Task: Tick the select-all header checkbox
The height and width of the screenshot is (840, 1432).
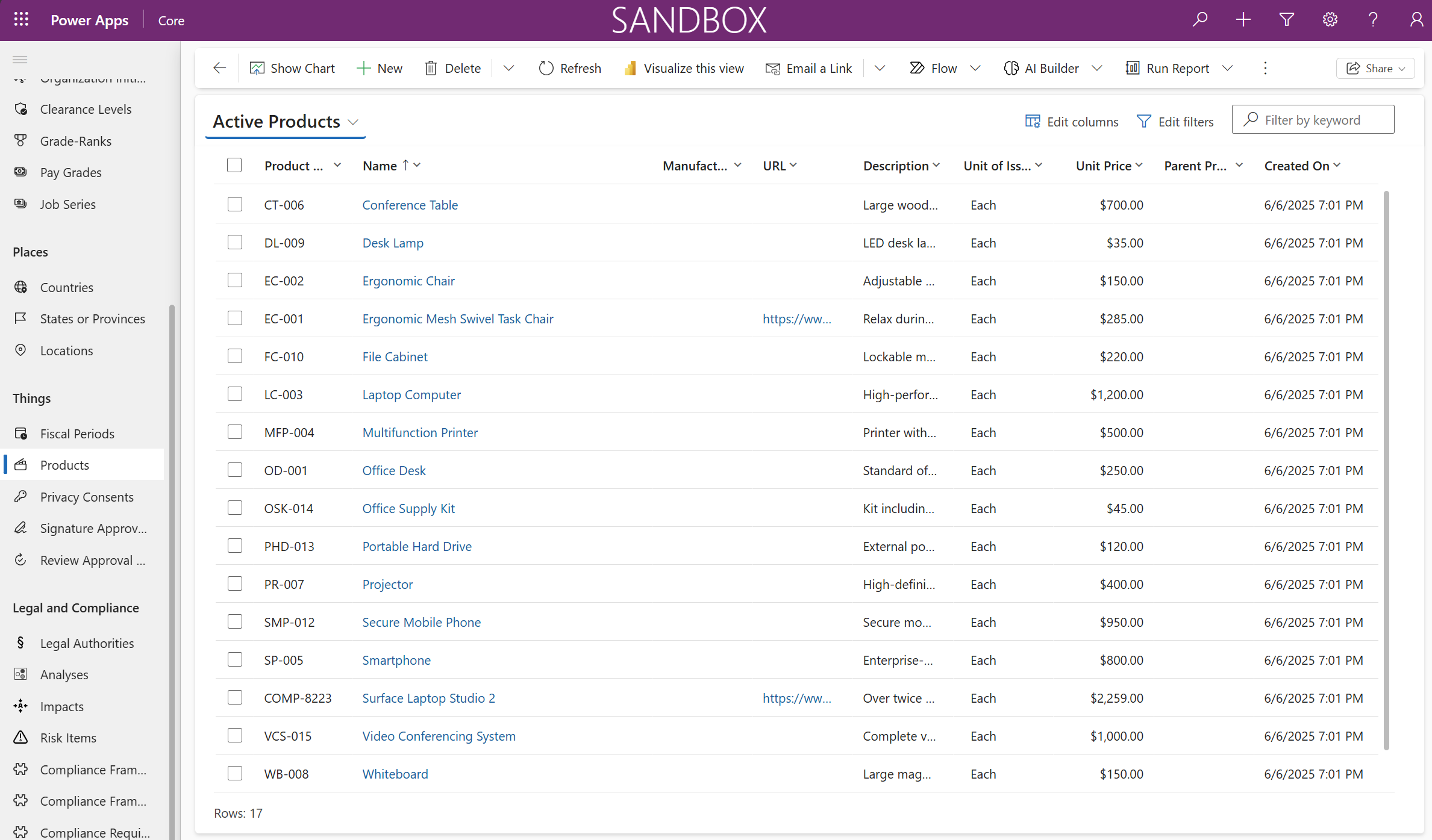Action: [x=234, y=165]
